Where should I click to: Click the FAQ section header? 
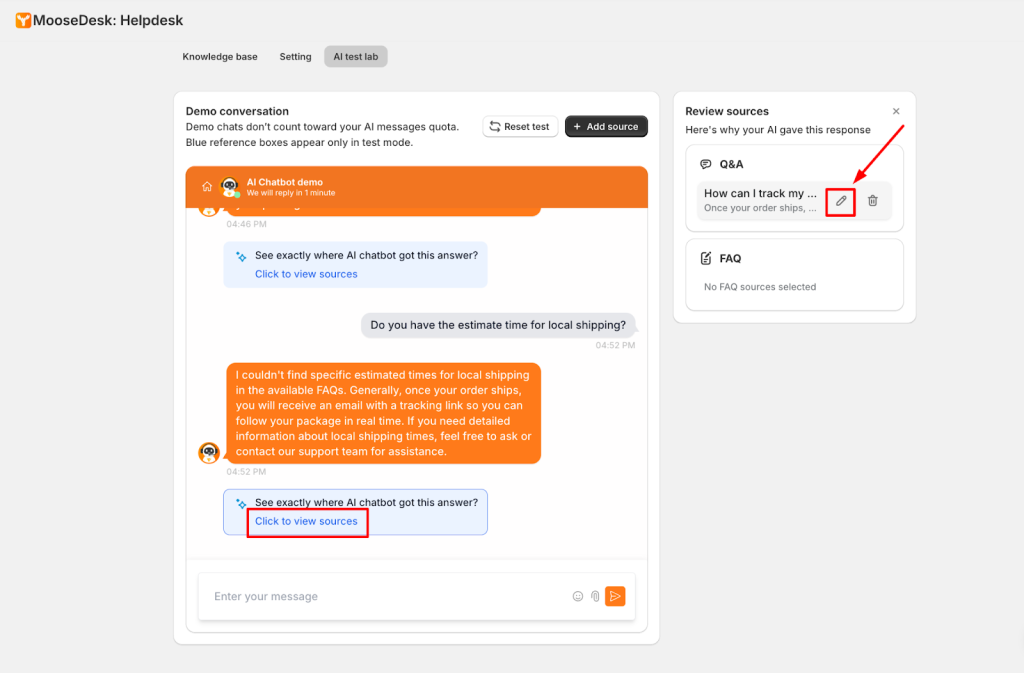(x=730, y=258)
